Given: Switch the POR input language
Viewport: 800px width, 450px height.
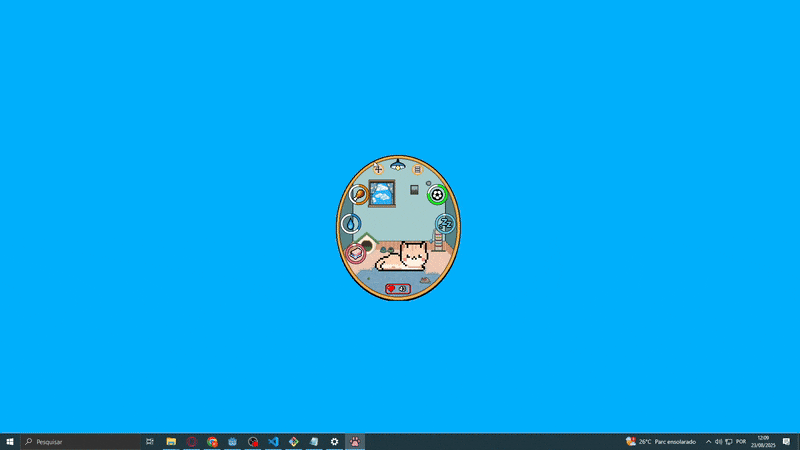Looking at the screenshot, I should (x=741, y=442).
